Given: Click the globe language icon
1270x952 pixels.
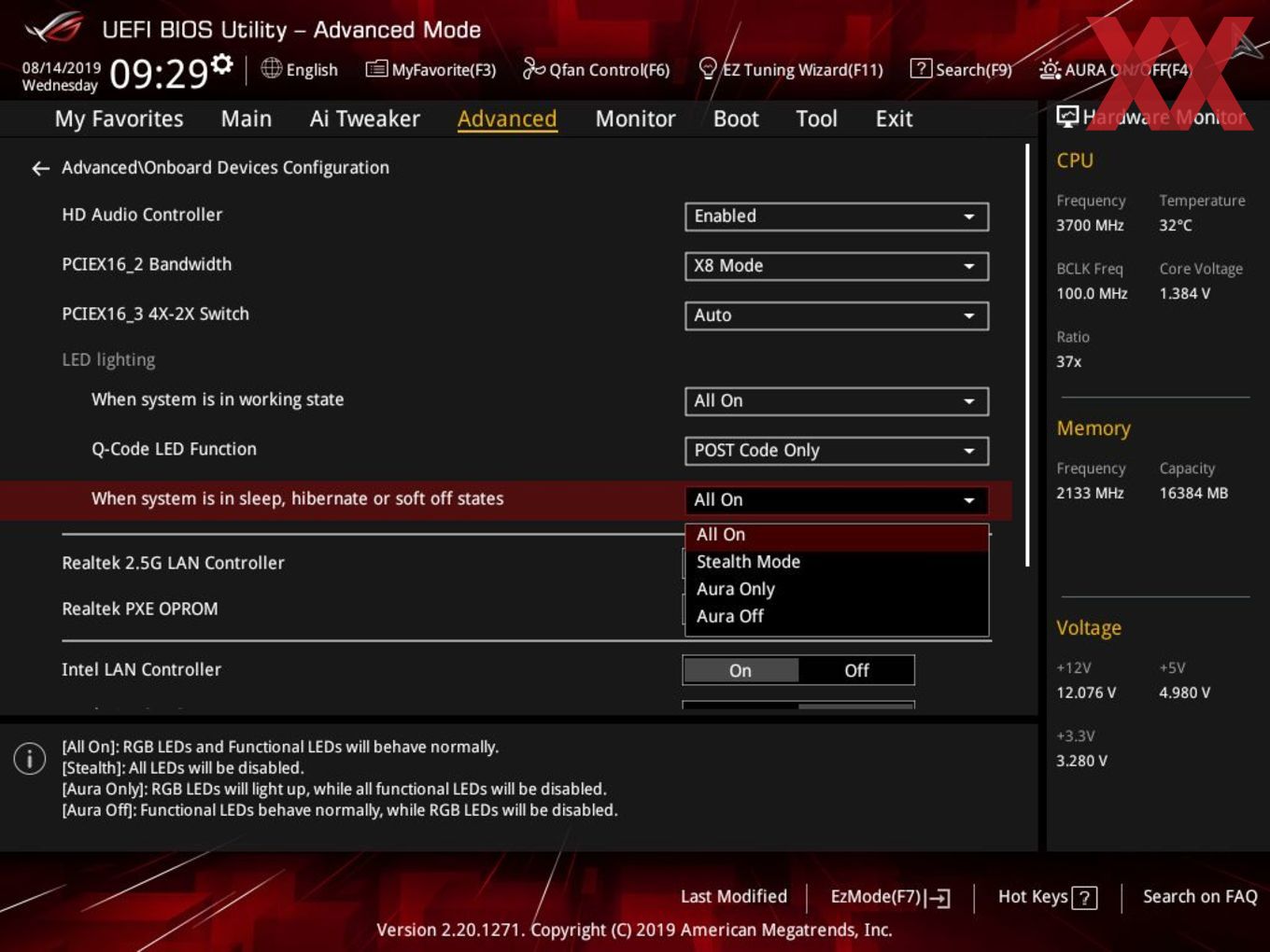Looking at the screenshot, I should pos(271,68).
